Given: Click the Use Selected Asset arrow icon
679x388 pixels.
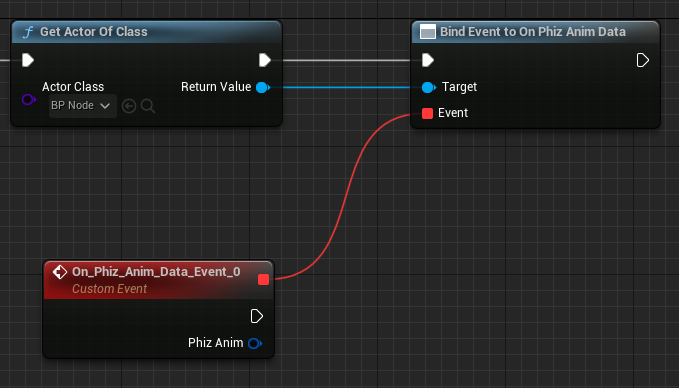Looking at the screenshot, I should point(129,106).
